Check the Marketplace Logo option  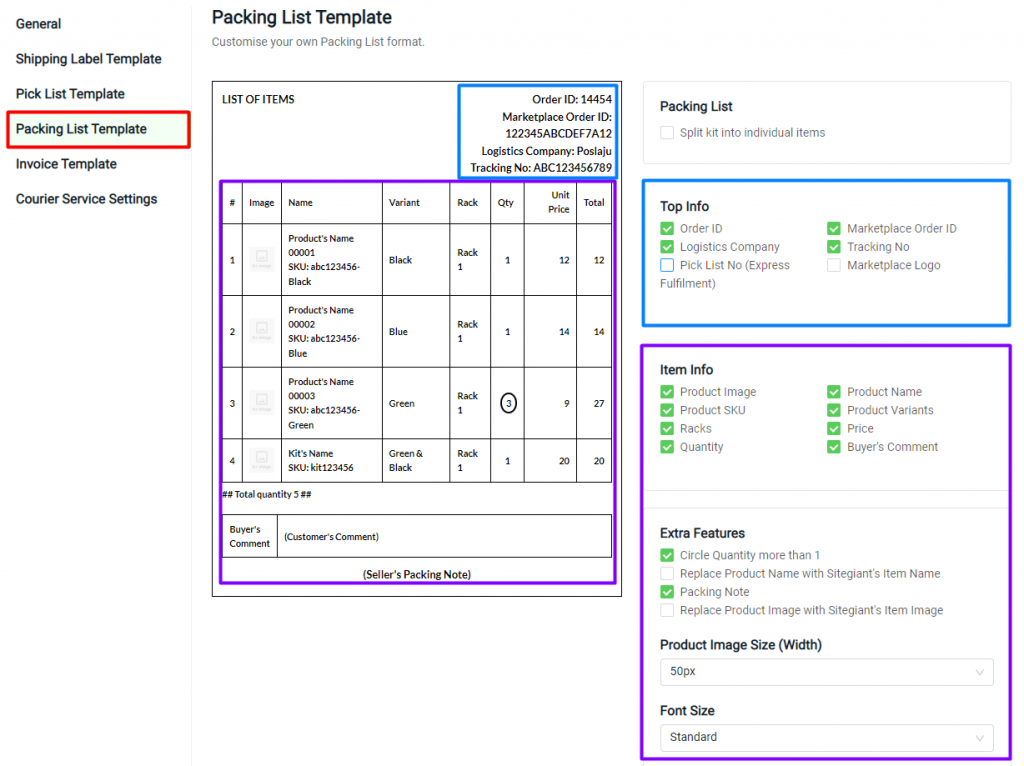click(x=833, y=265)
